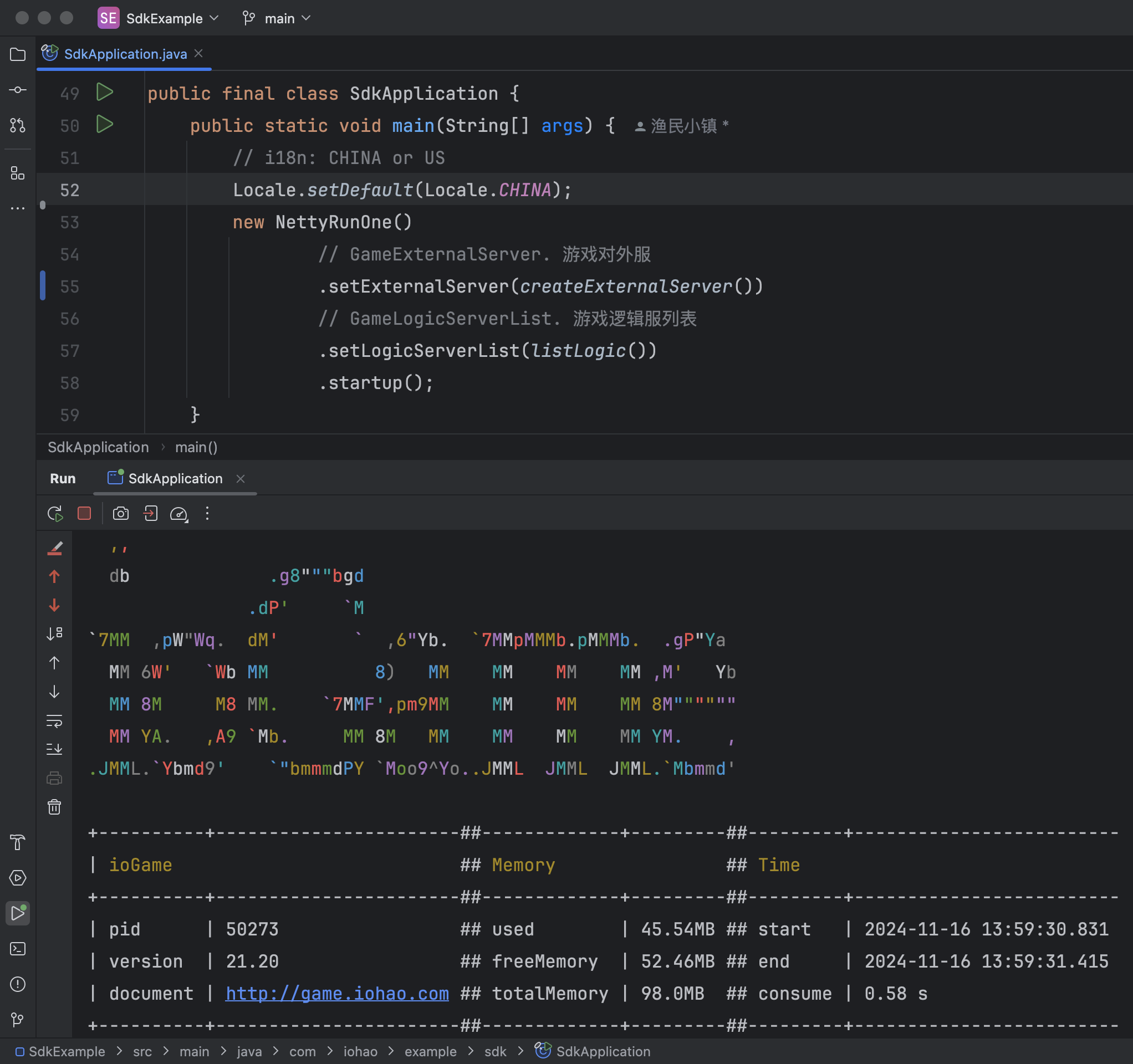Click java in bottom navigation bar

[x=249, y=1051]
